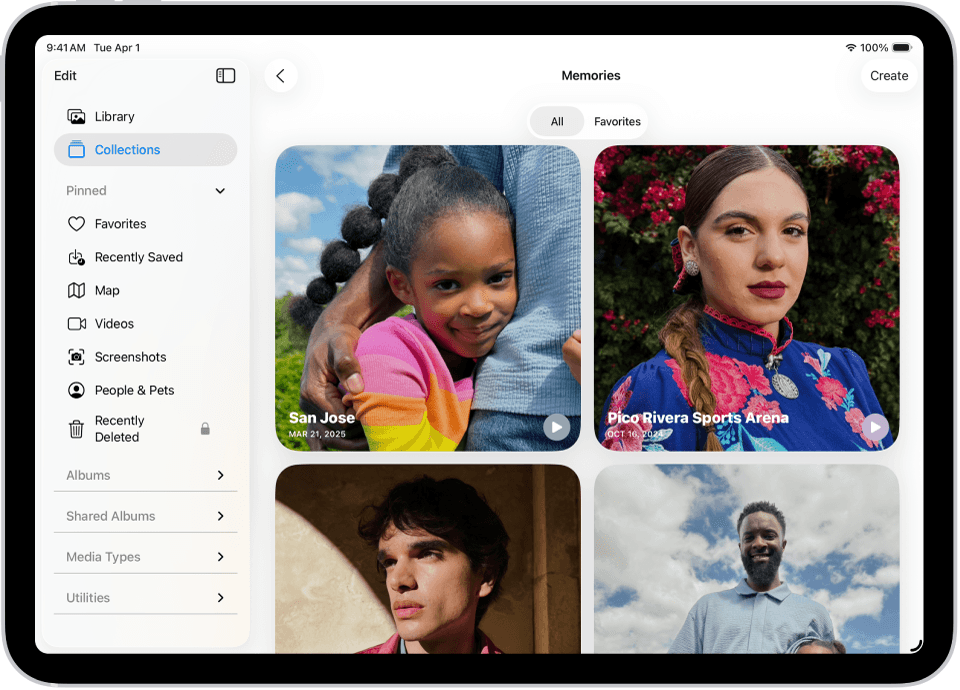Click the Memories title text

[x=591, y=75]
